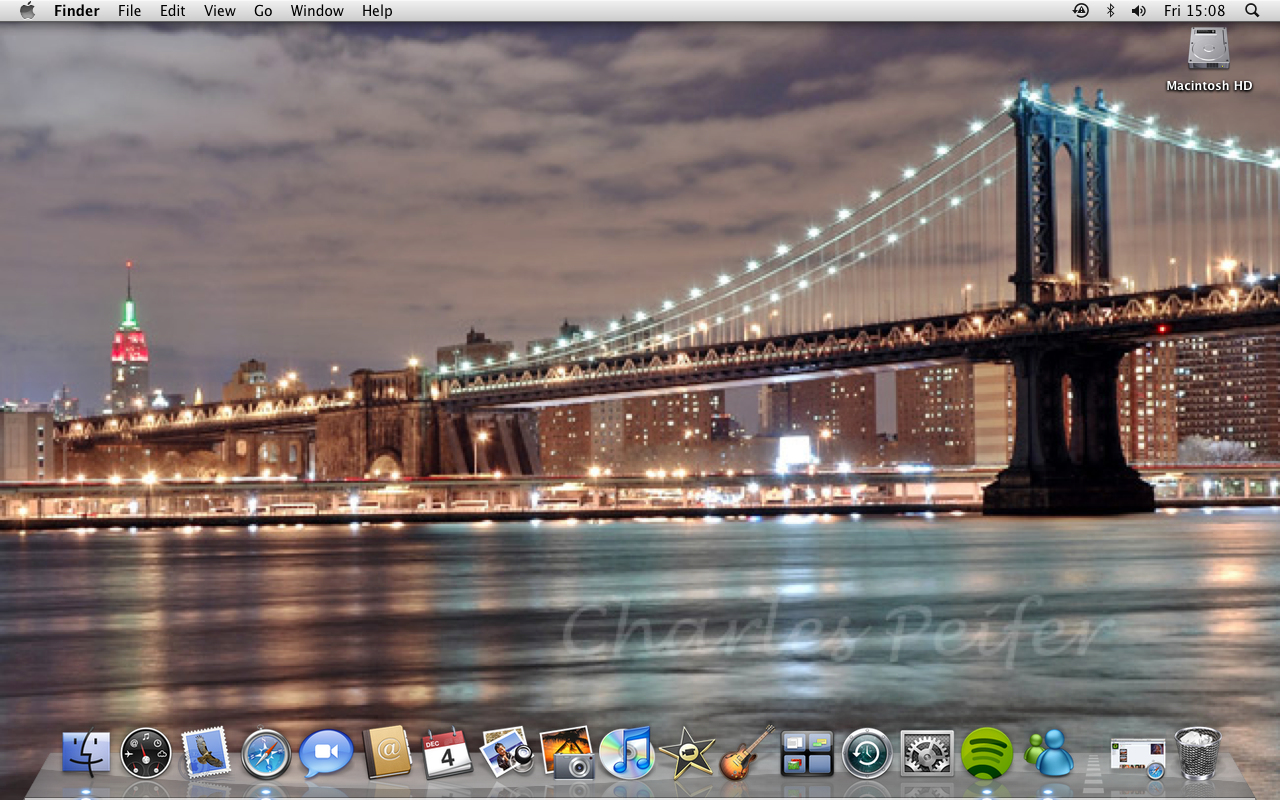Launch iTunes from the Dock
Screen dimensions: 1280x800
coord(626,753)
